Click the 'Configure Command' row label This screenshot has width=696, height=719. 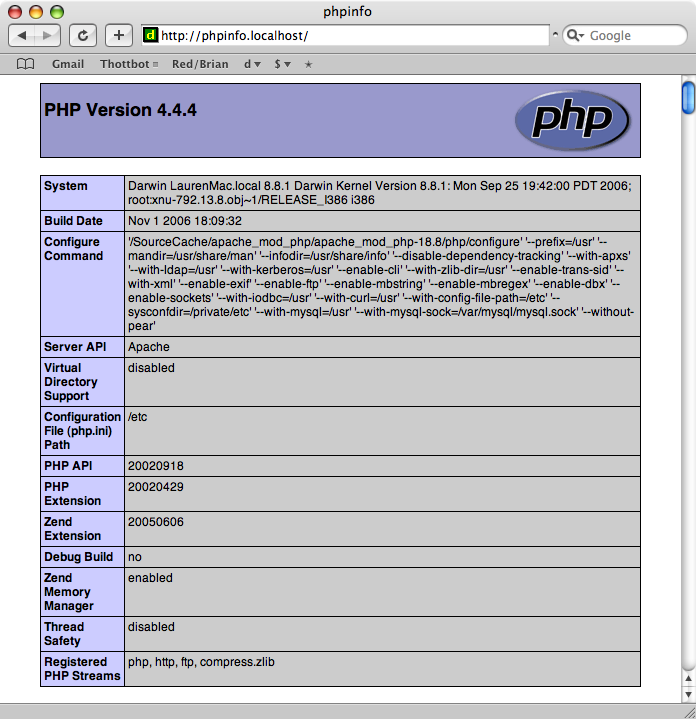point(73,249)
